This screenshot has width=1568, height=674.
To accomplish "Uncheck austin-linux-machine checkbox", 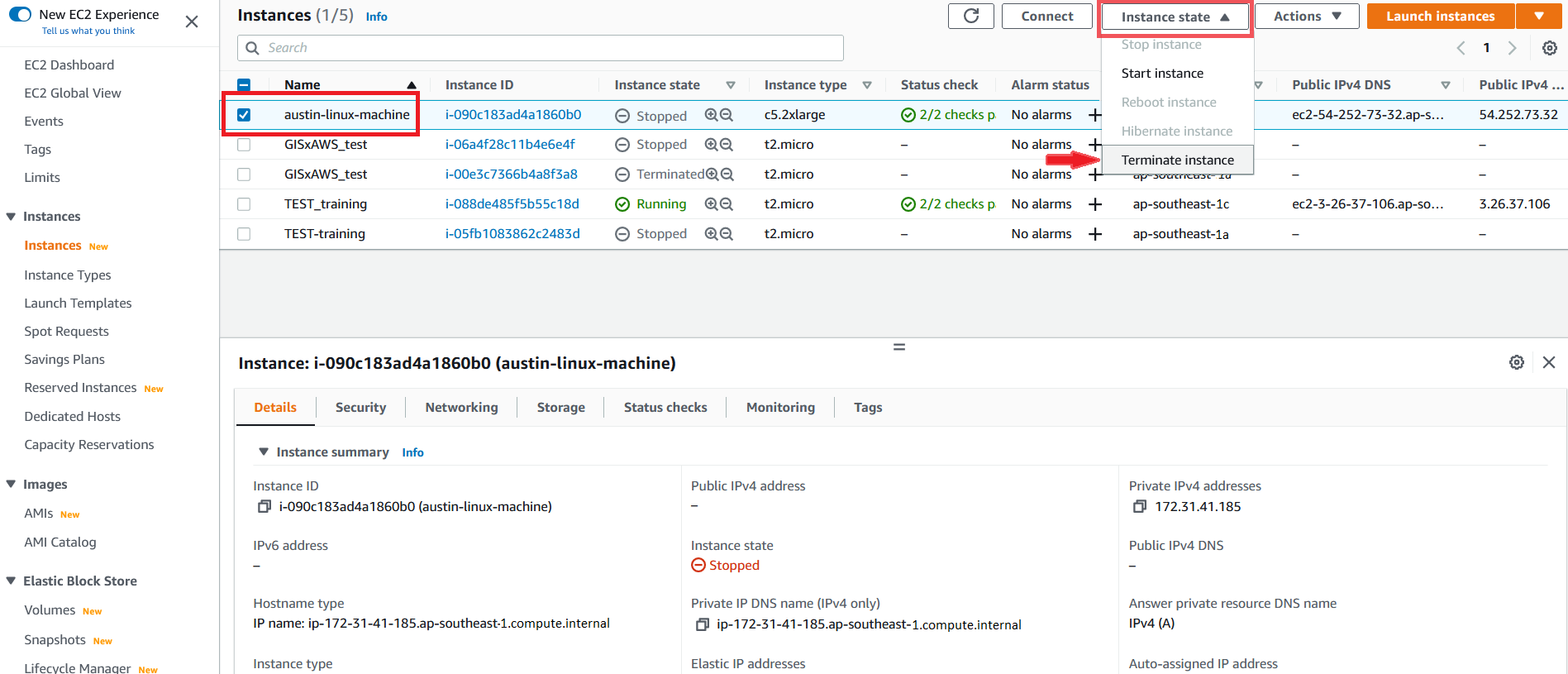I will [244, 115].
